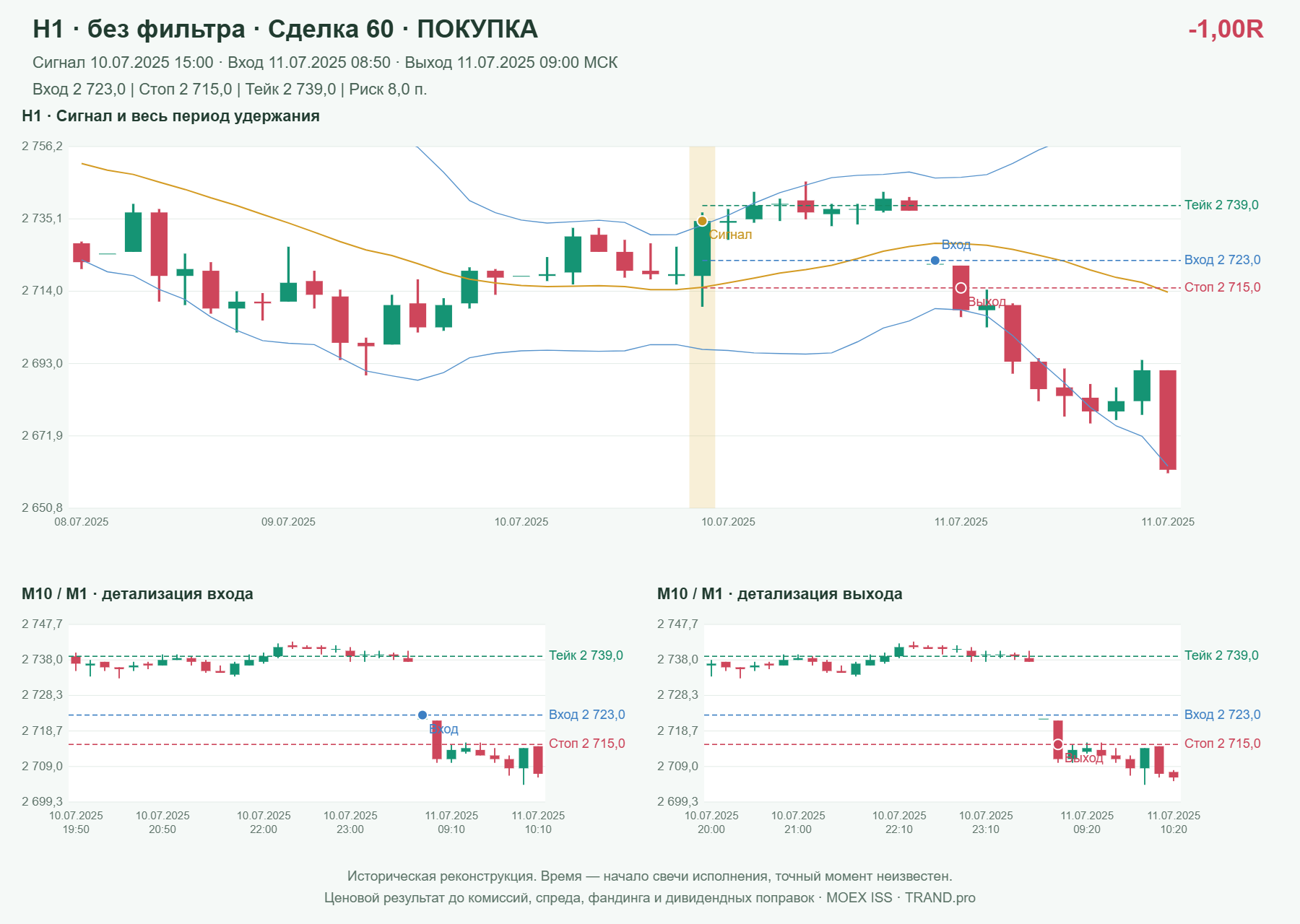Click the '11.07.2025 09:10' entry chart time label
The width and height of the screenshot is (1300, 924).
tap(451, 822)
